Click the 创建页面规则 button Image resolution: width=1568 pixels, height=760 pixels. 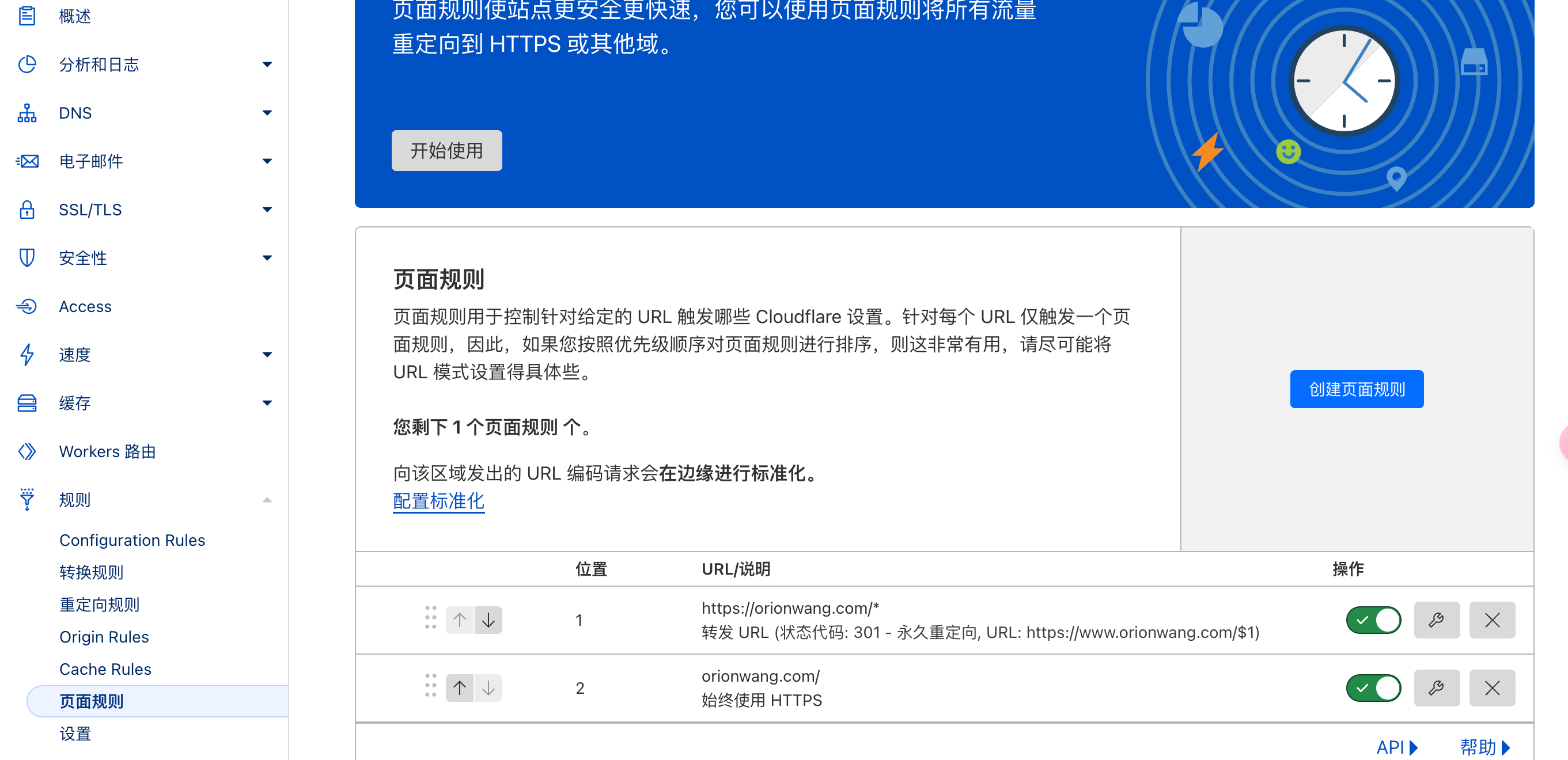coord(1356,389)
